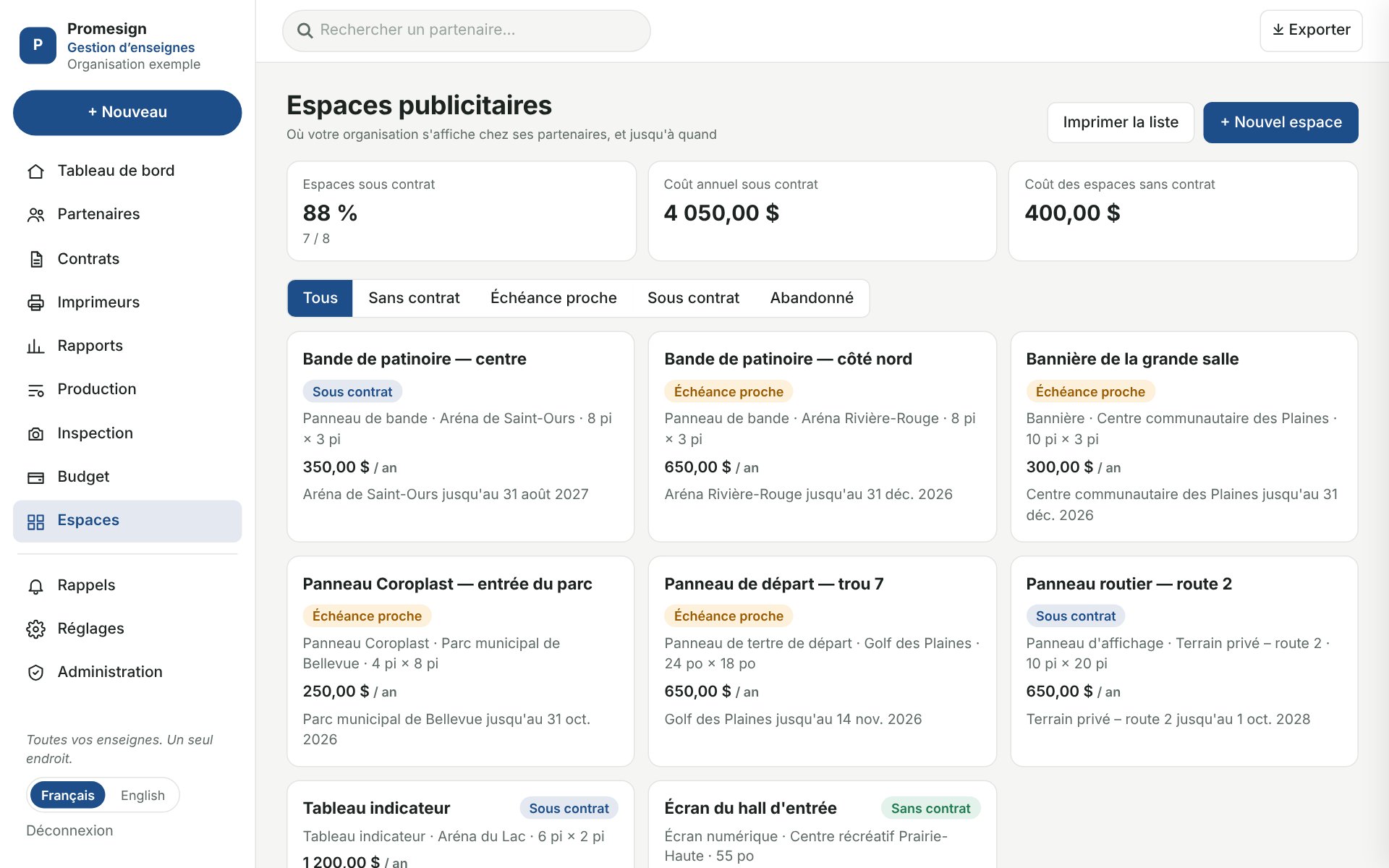
Task: Click the Administration shield icon
Action: [x=35, y=673]
